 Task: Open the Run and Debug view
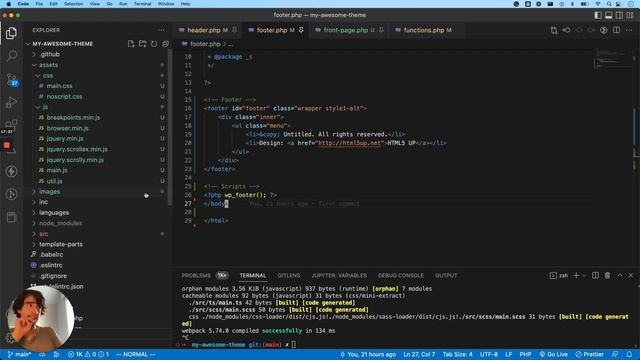coord(11,102)
